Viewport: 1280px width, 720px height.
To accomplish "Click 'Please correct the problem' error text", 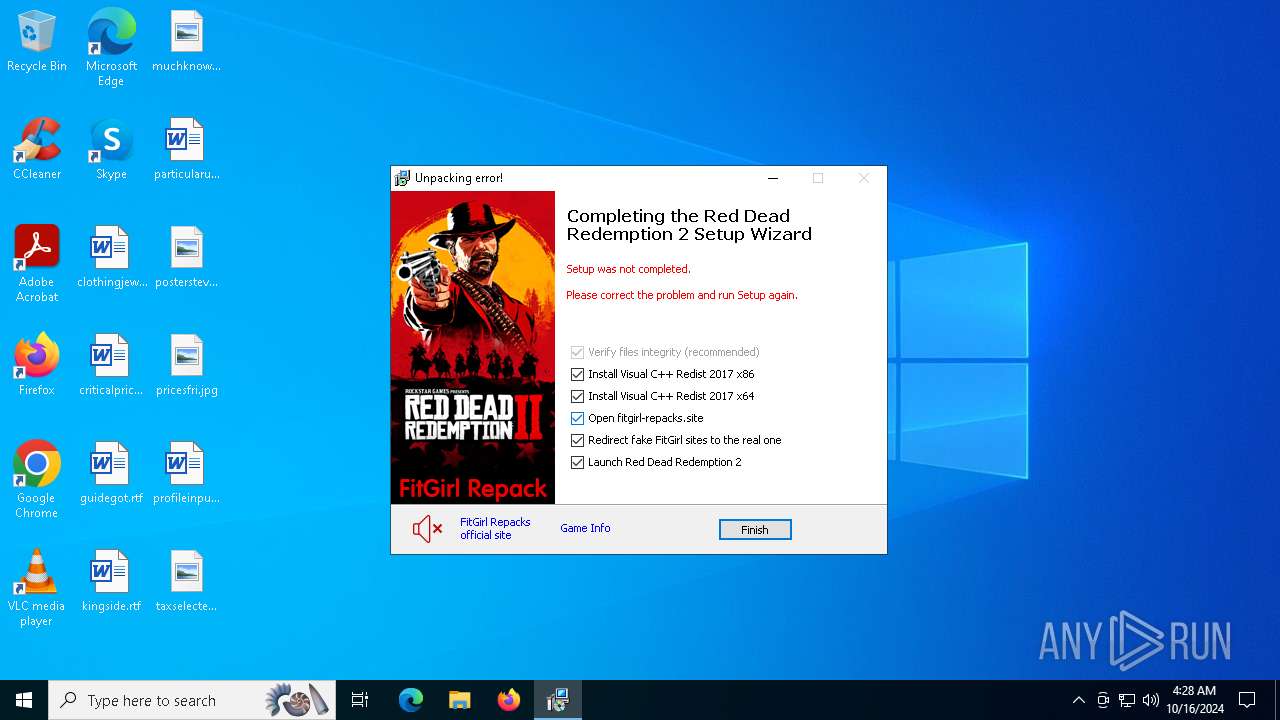I will [x=682, y=295].
